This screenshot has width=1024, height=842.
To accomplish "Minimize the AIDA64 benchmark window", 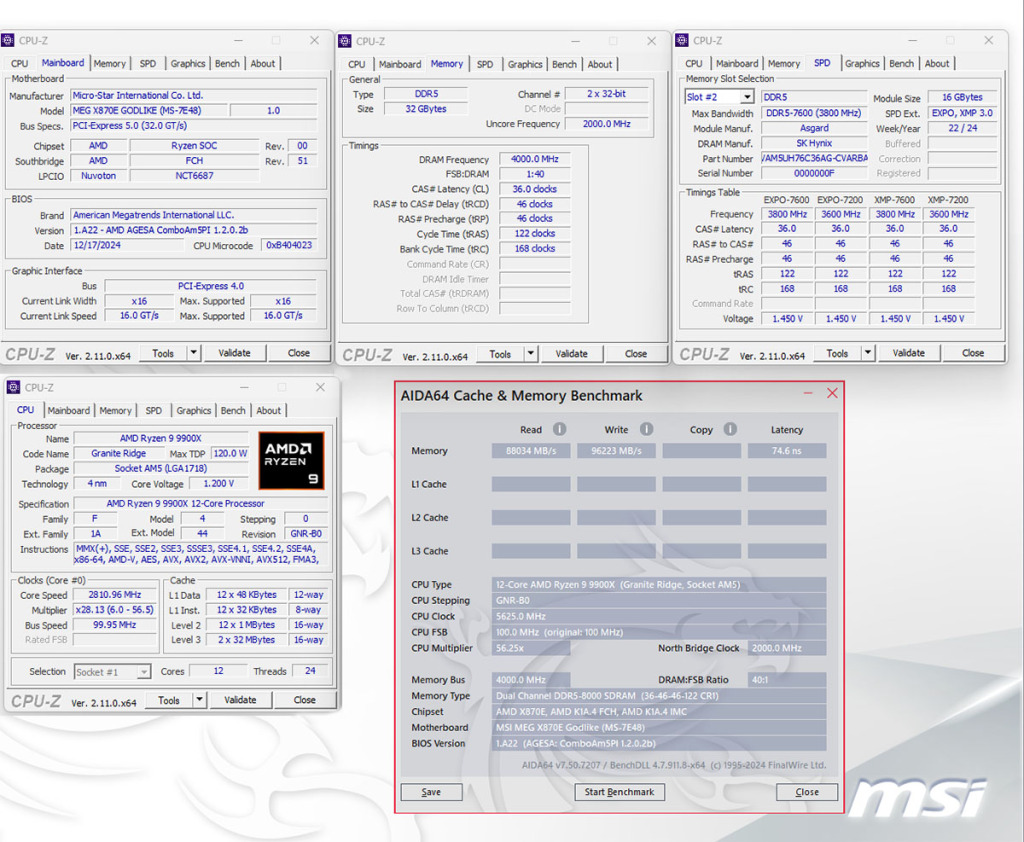I will point(808,393).
